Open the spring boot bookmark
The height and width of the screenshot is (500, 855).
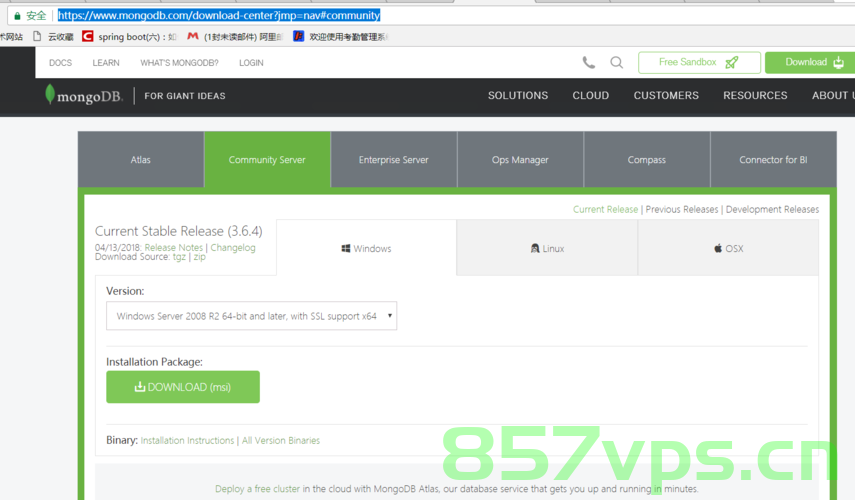(130, 37)
